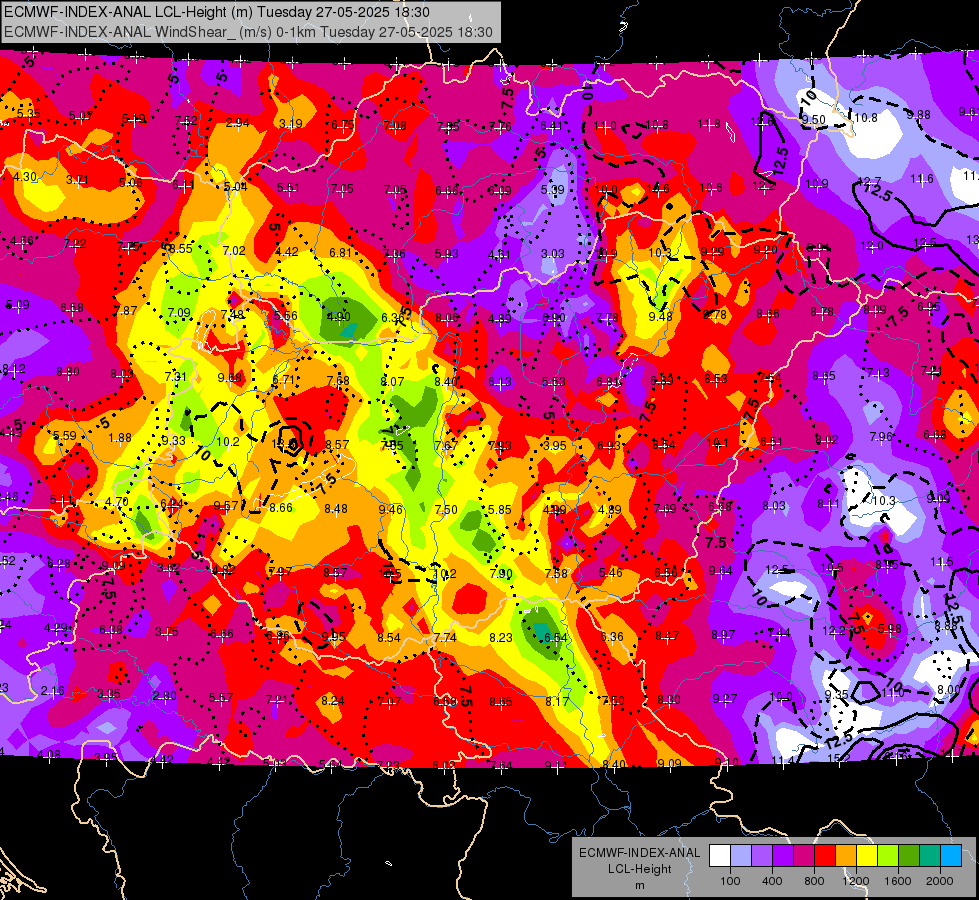Click the low shear value '0.90'

tap(554, 318)
